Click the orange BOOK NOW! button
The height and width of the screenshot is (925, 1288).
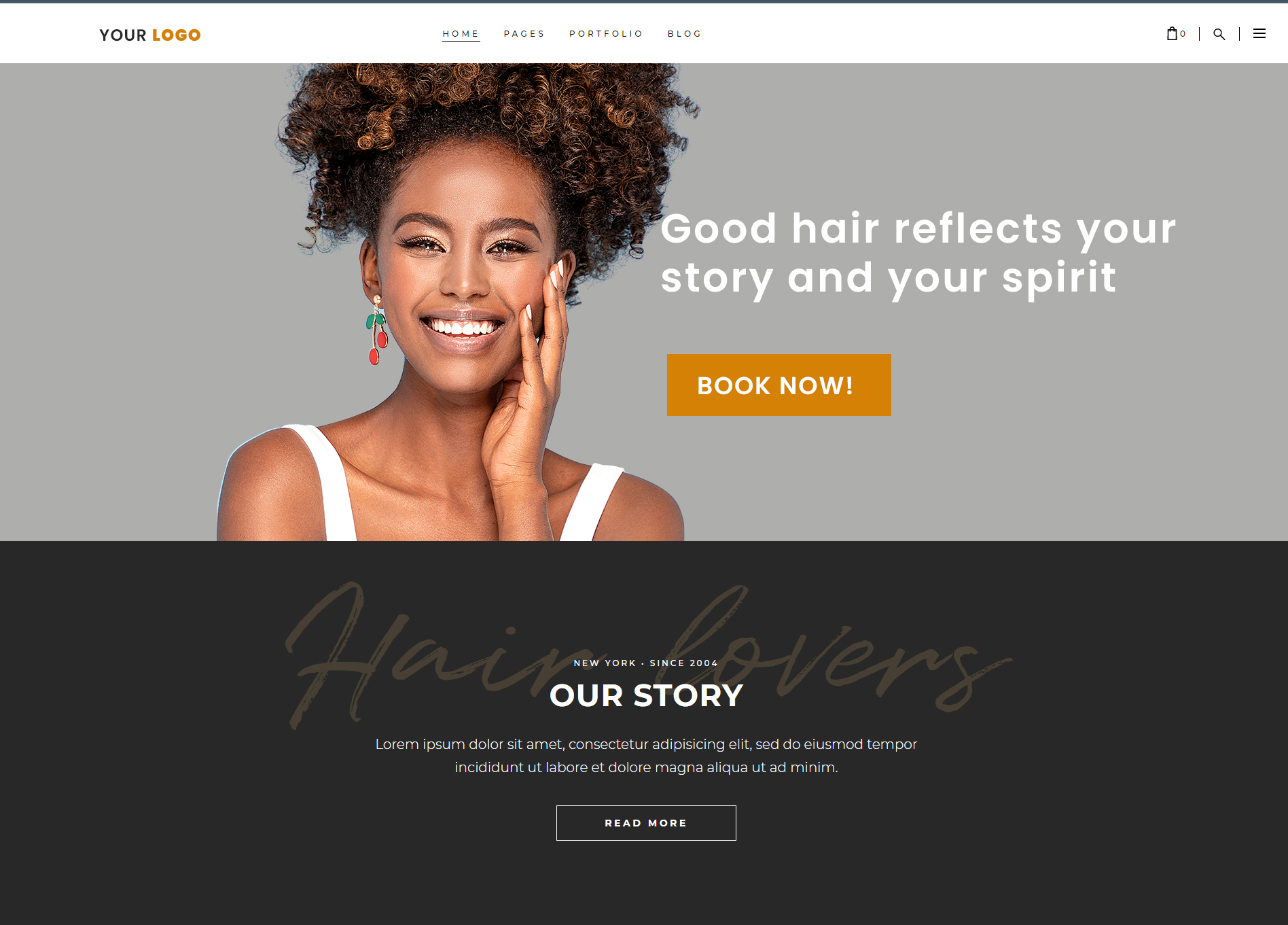tap(779, 385)
